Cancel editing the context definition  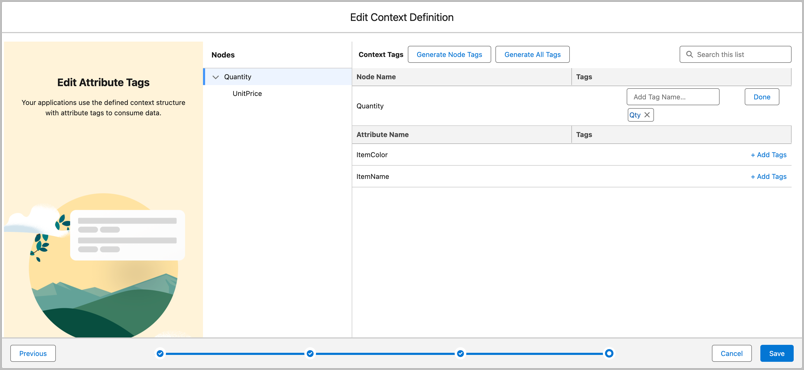point(732,353)
